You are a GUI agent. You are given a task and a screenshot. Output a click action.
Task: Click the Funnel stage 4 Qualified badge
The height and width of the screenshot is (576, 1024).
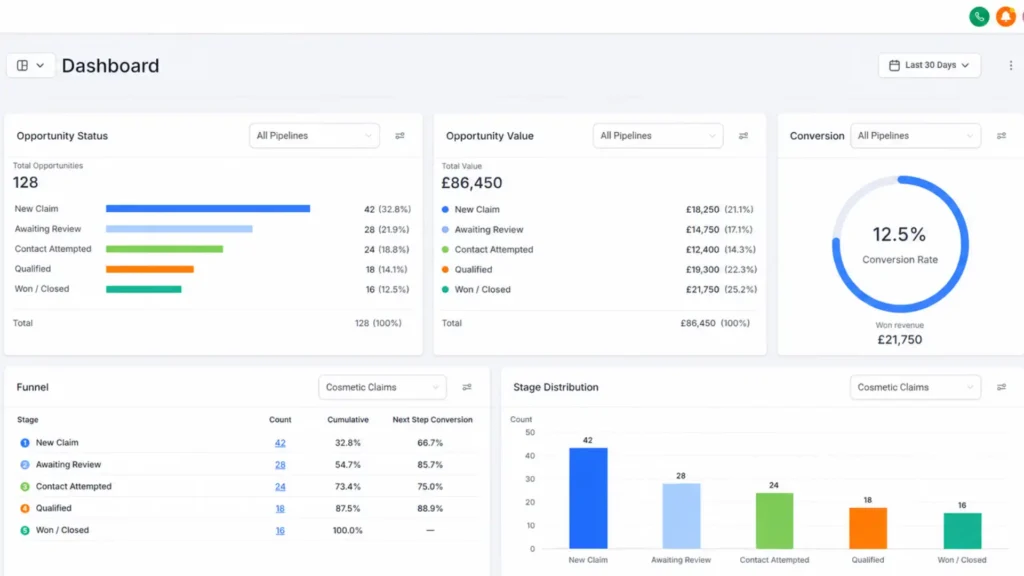(x=25, y=508)
